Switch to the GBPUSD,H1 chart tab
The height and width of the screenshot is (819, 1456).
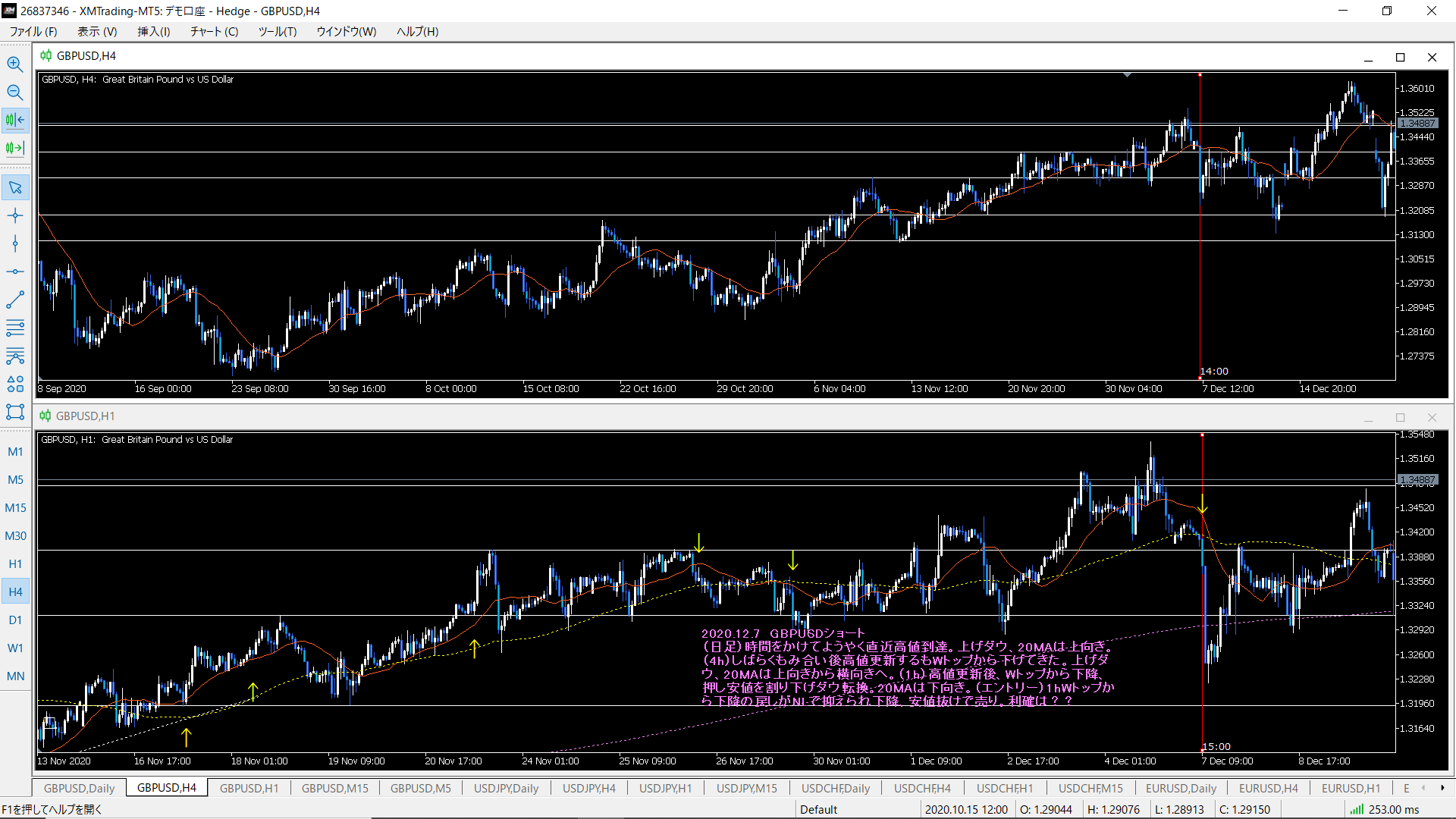click(249, 788)
